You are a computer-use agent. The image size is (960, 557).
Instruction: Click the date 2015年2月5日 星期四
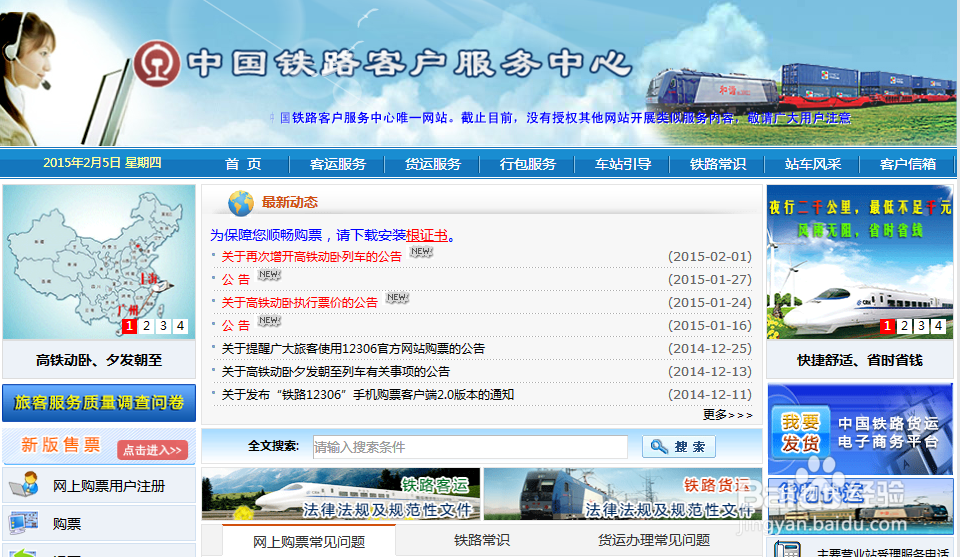[x=102, y=163]
